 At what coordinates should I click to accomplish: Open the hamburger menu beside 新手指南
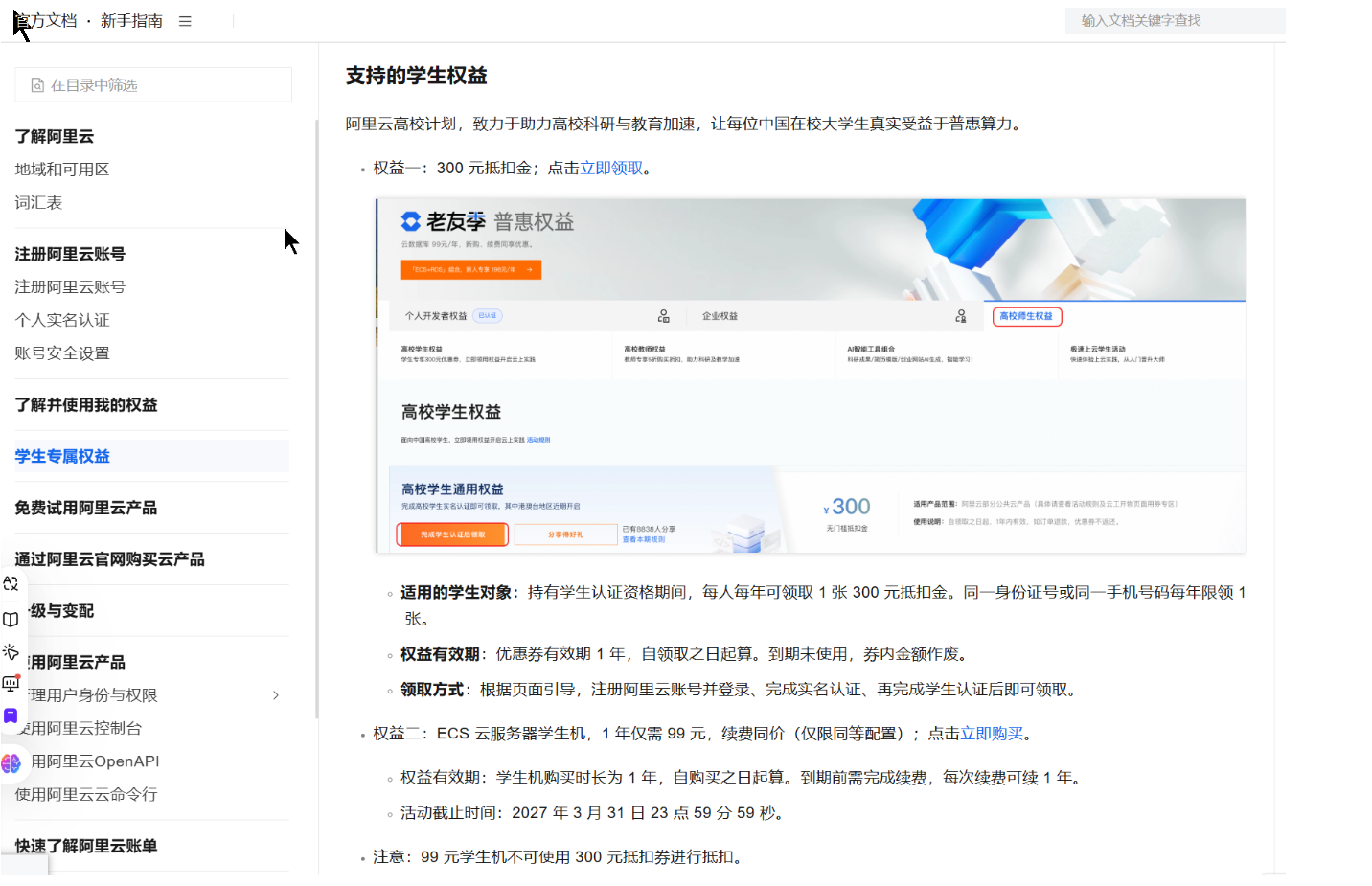[185, 21]
